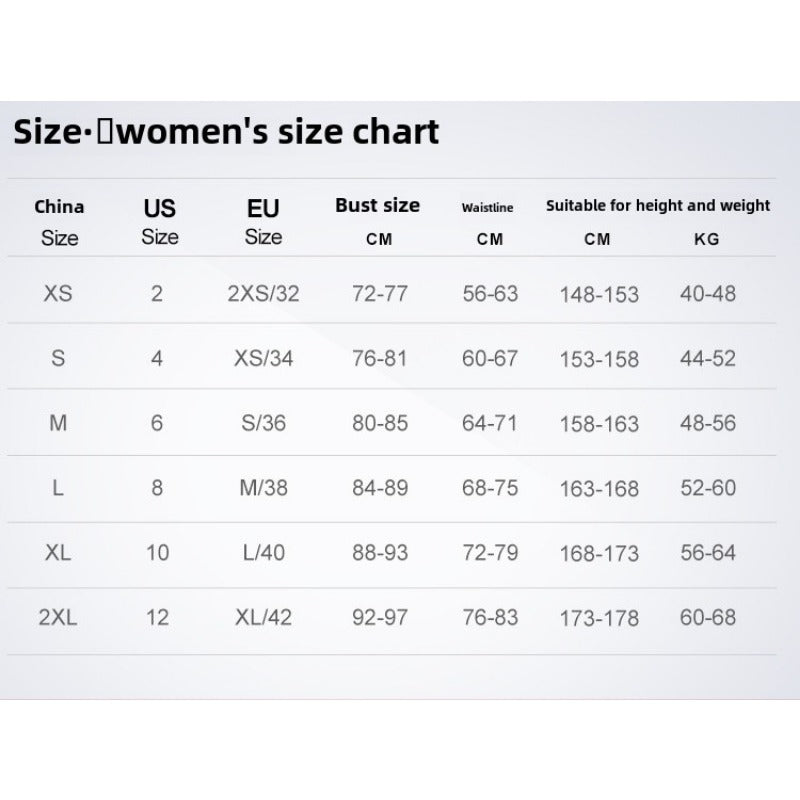Click weight 60-68 KG cell

[708, 617]
